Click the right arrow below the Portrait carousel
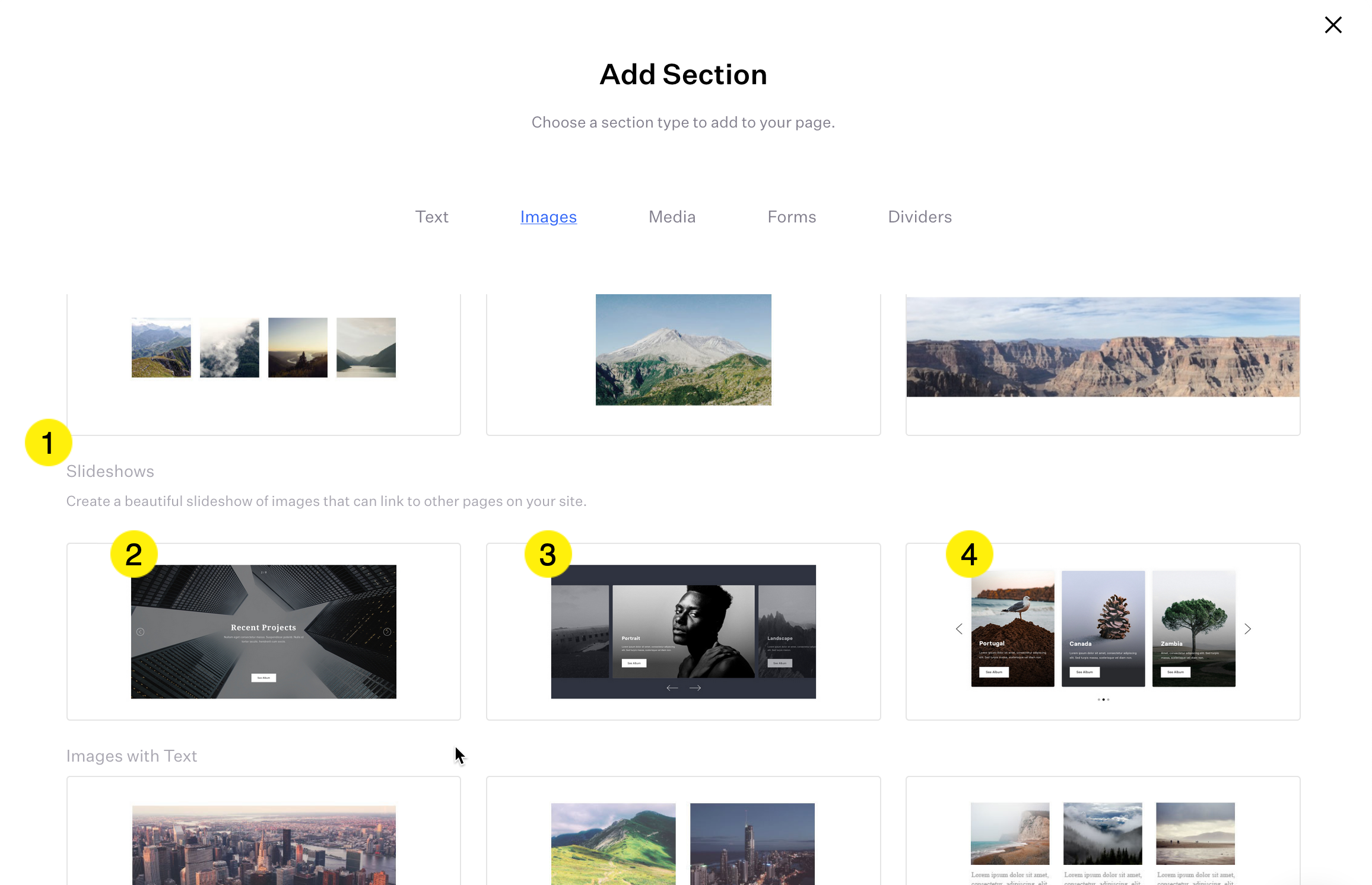The height and width of the screenshot is (885, 1372). pos(695,688)
